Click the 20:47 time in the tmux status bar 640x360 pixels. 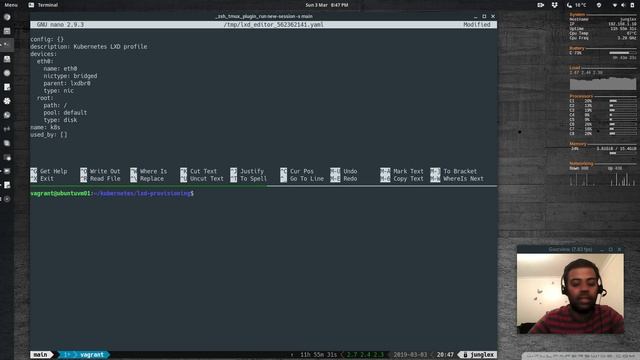(x=445, y=355)
